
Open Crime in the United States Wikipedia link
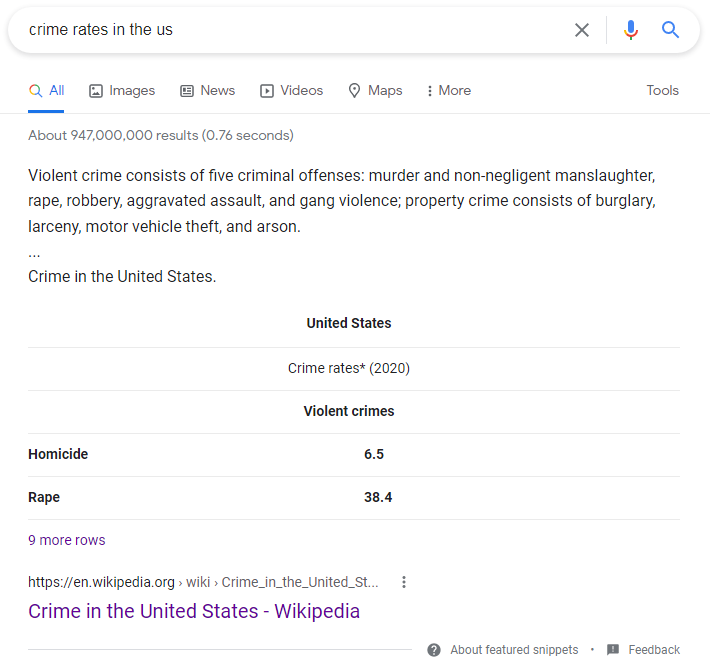click(194, 611)
